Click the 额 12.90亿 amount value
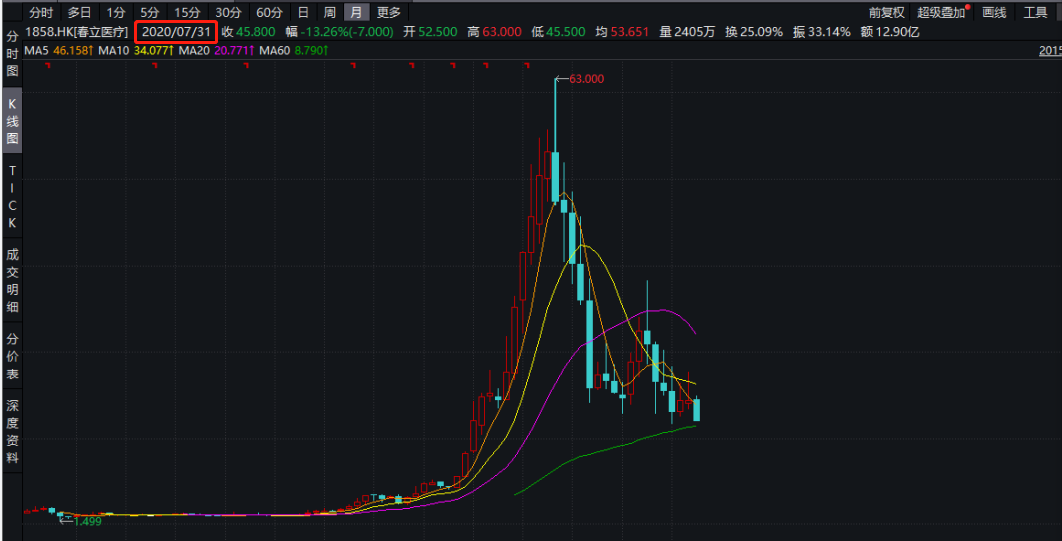Screen dimensions: 1062x541 pyautogui.click(x=889, y=32)
